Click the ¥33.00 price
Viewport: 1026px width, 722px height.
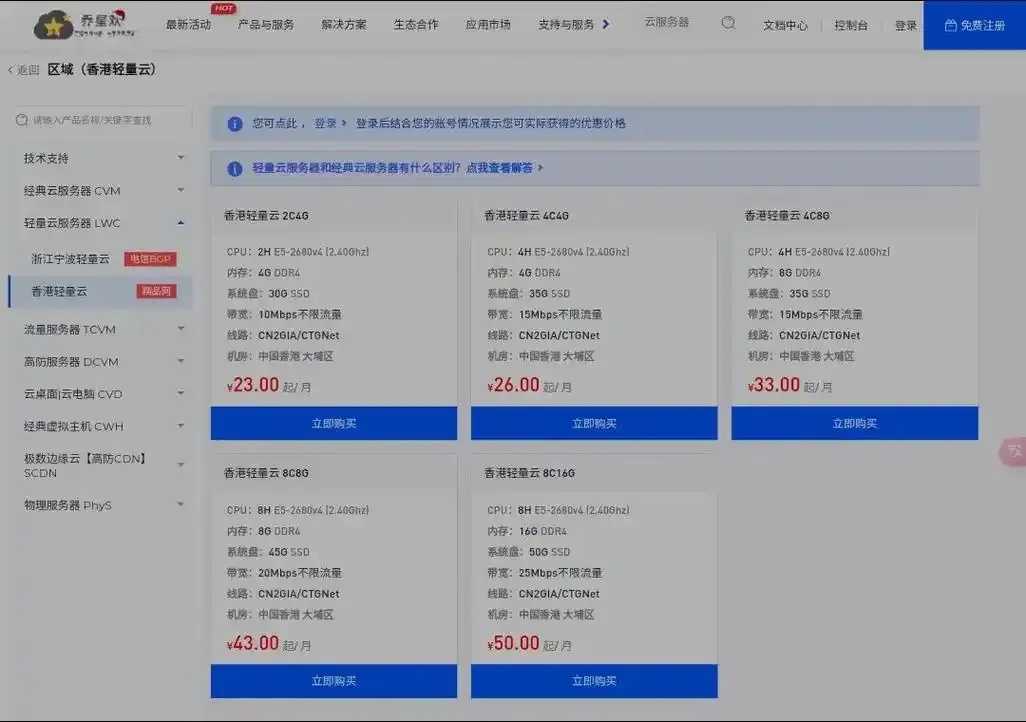[x=774, y=385]
